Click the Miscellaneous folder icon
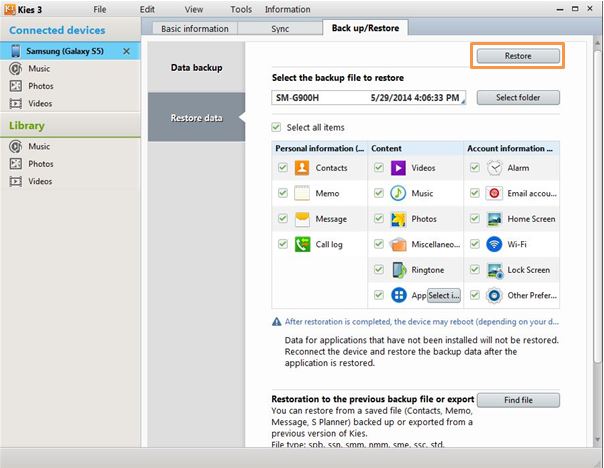This screenshot has width=604, height=468. 398,244
